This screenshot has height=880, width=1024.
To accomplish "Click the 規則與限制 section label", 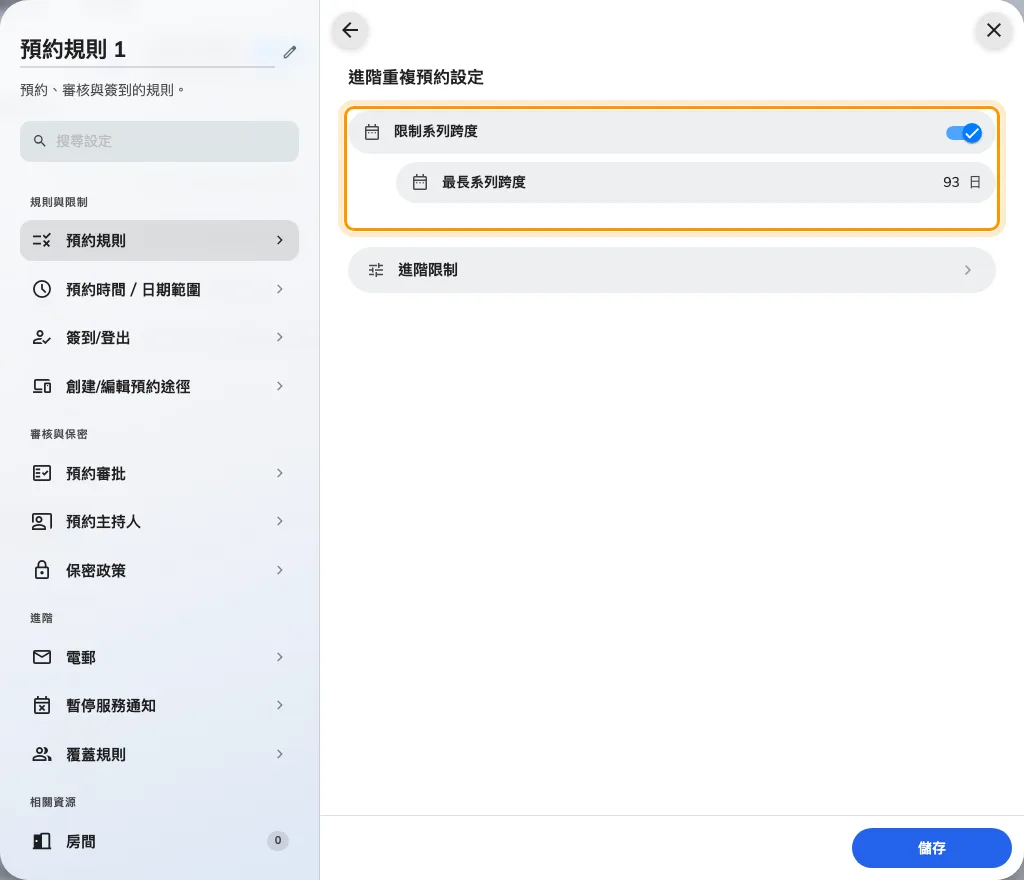I will (59, 202).
